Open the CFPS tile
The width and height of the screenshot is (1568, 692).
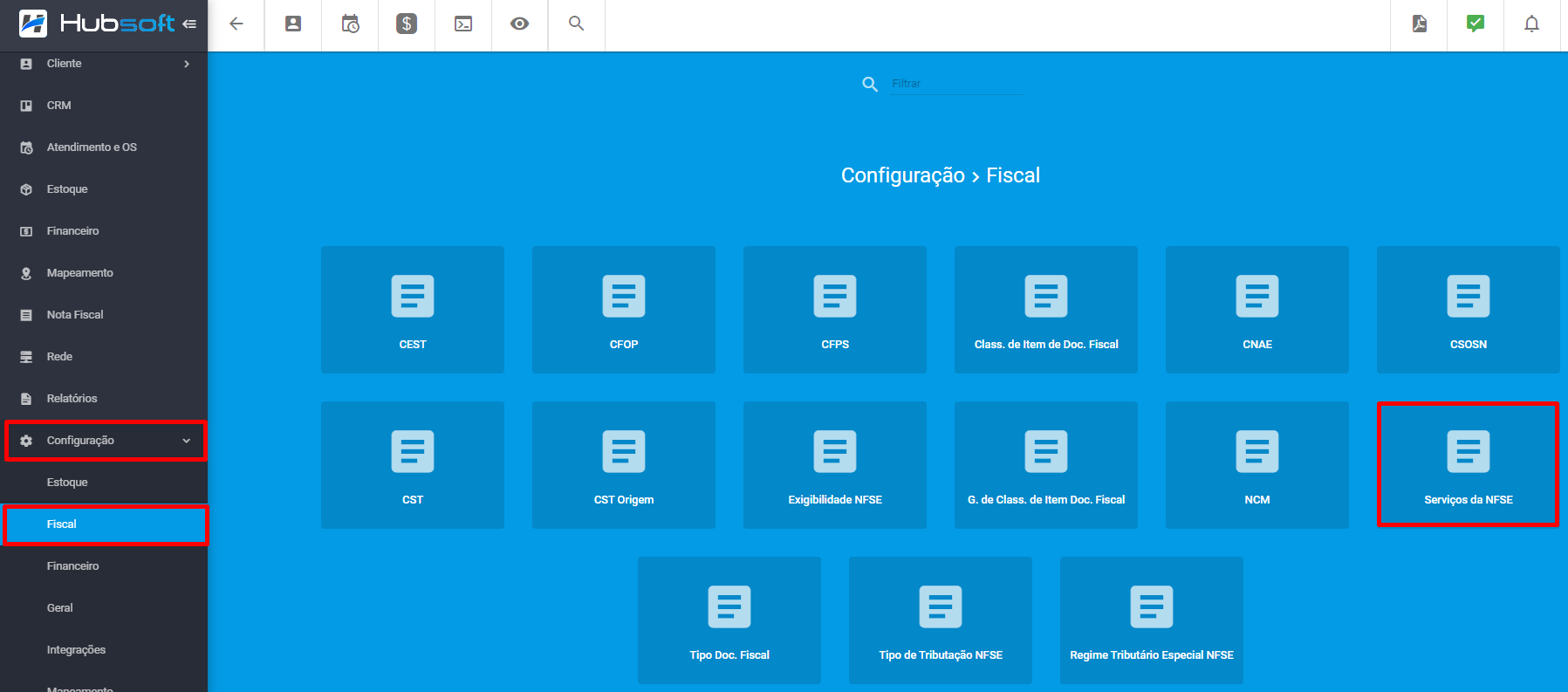click(835, 310)
